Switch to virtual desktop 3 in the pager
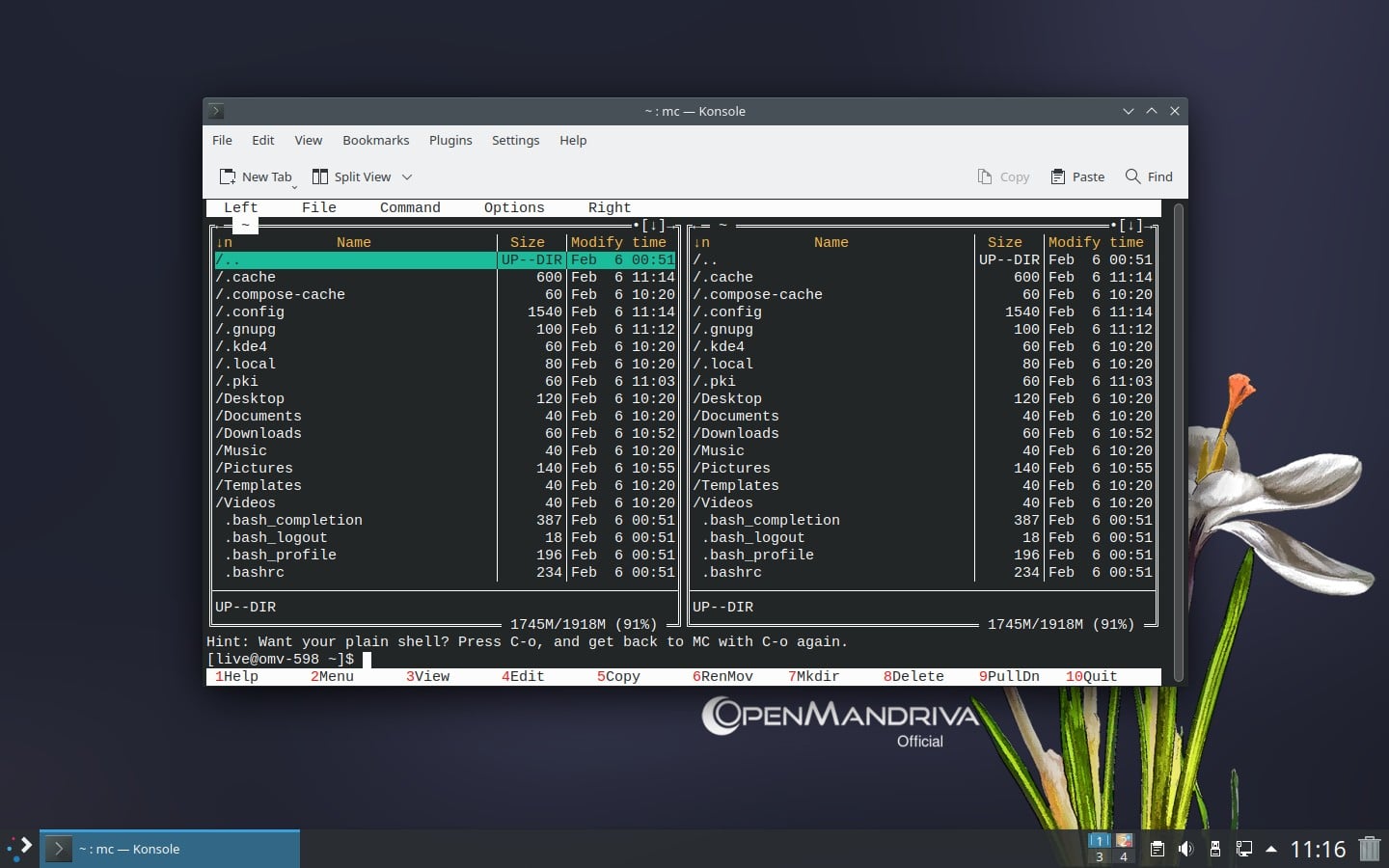The width and height of the screenshot is (1389, 868). (x=1101, y=857)
